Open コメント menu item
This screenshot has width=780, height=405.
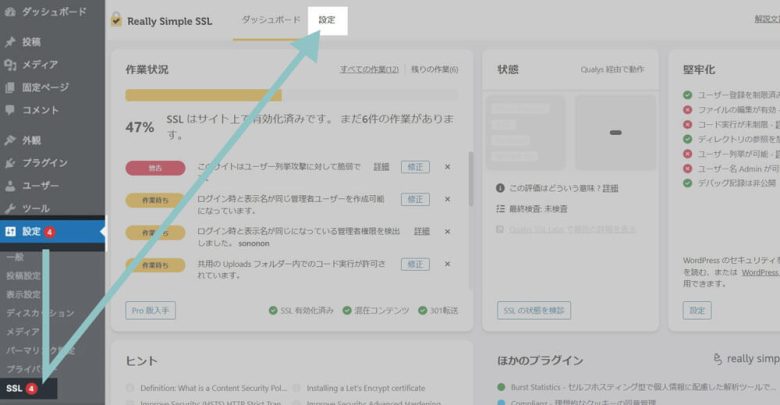coord(40,110)
